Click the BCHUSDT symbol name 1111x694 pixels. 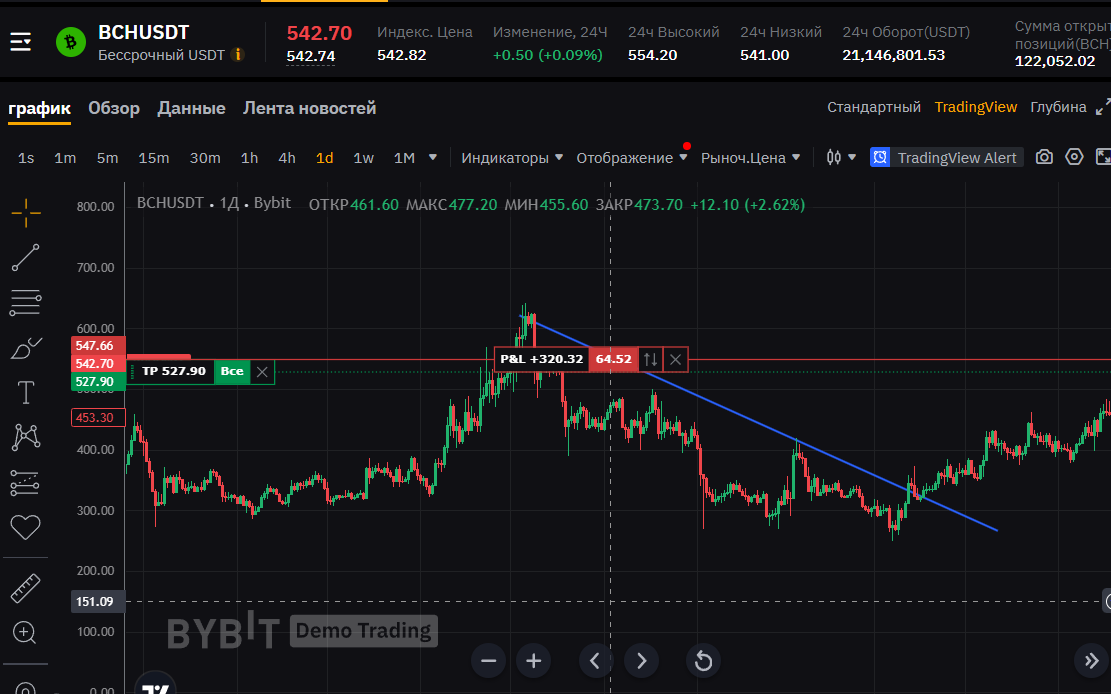click(144, 33)
